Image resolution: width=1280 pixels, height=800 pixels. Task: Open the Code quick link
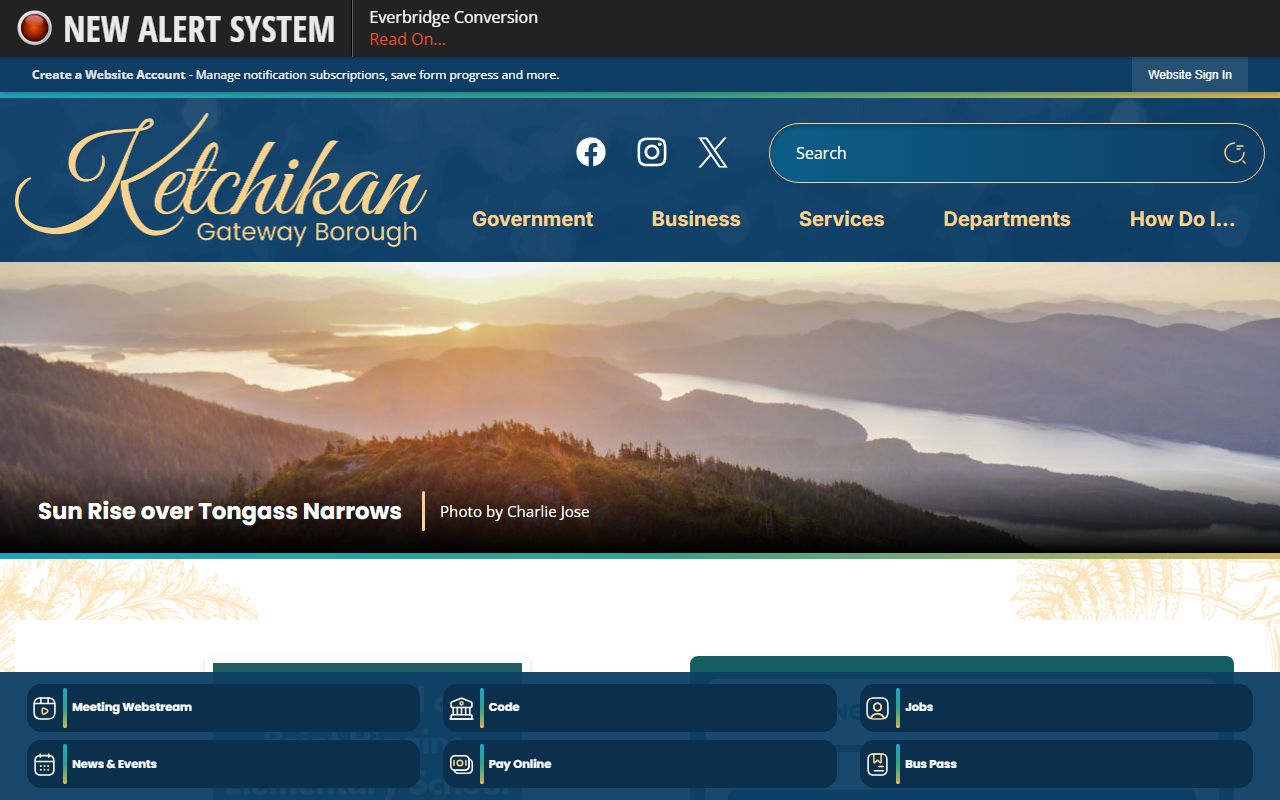pyautogui.click(x=640, y=708)
